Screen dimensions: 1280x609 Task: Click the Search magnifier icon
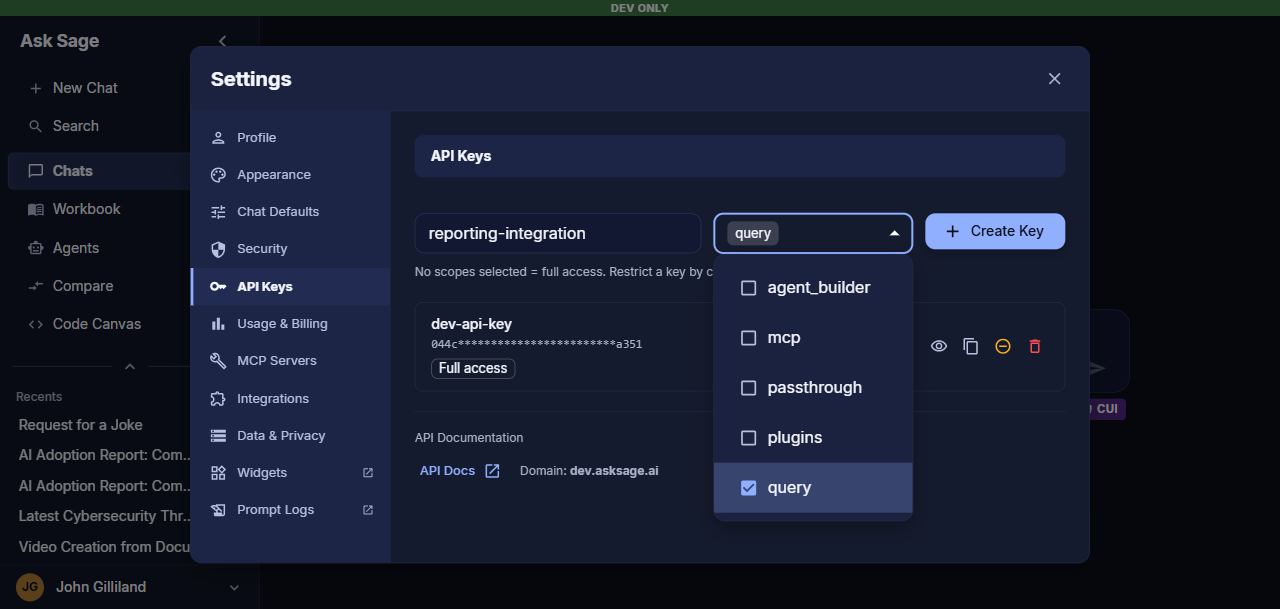click(35, 126)
